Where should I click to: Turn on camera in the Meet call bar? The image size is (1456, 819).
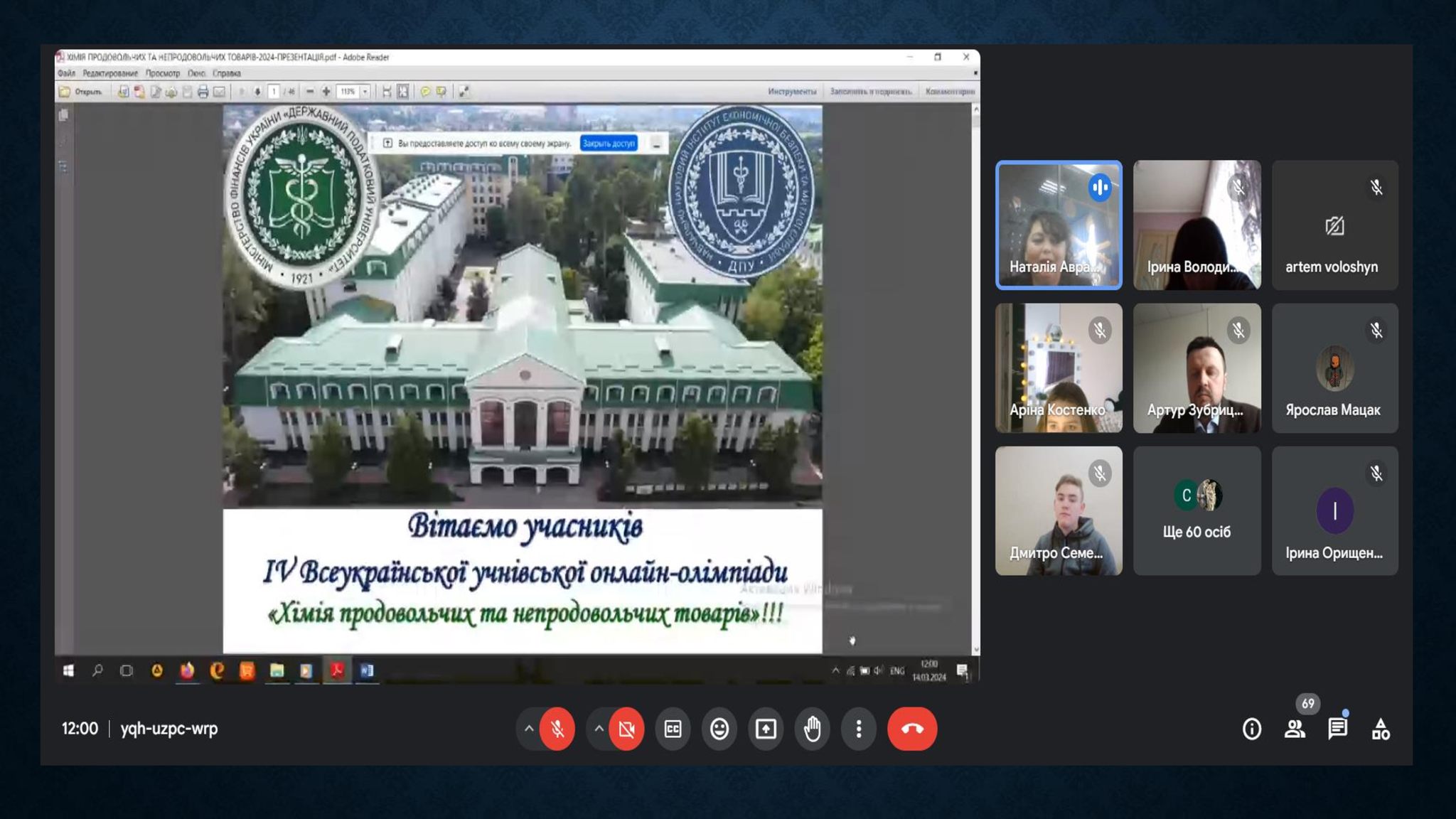tap(626, 729)
